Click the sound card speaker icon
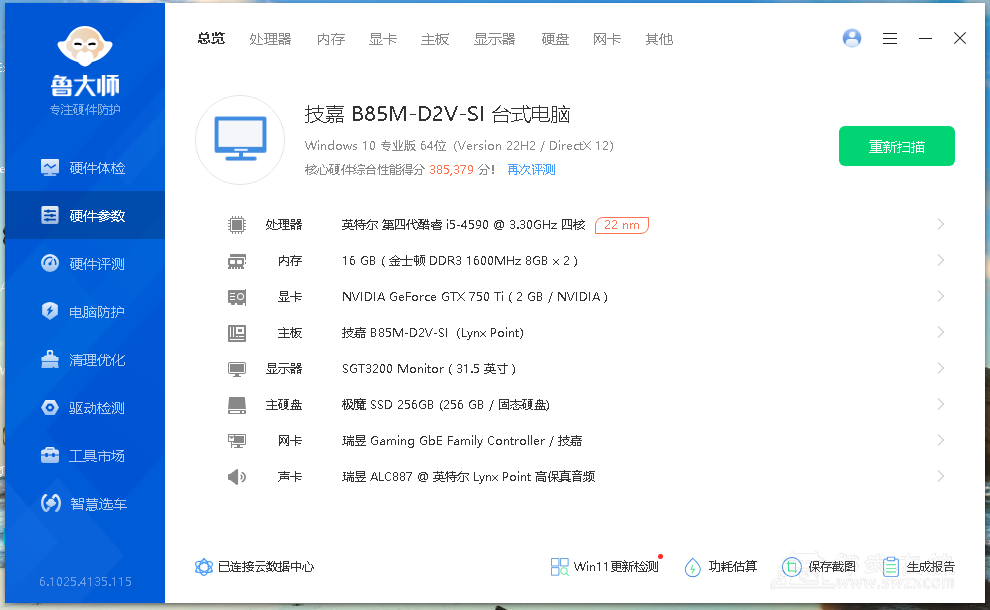This screenshot has height=610, width=990. pyautogui.click(x=237, y=477)
